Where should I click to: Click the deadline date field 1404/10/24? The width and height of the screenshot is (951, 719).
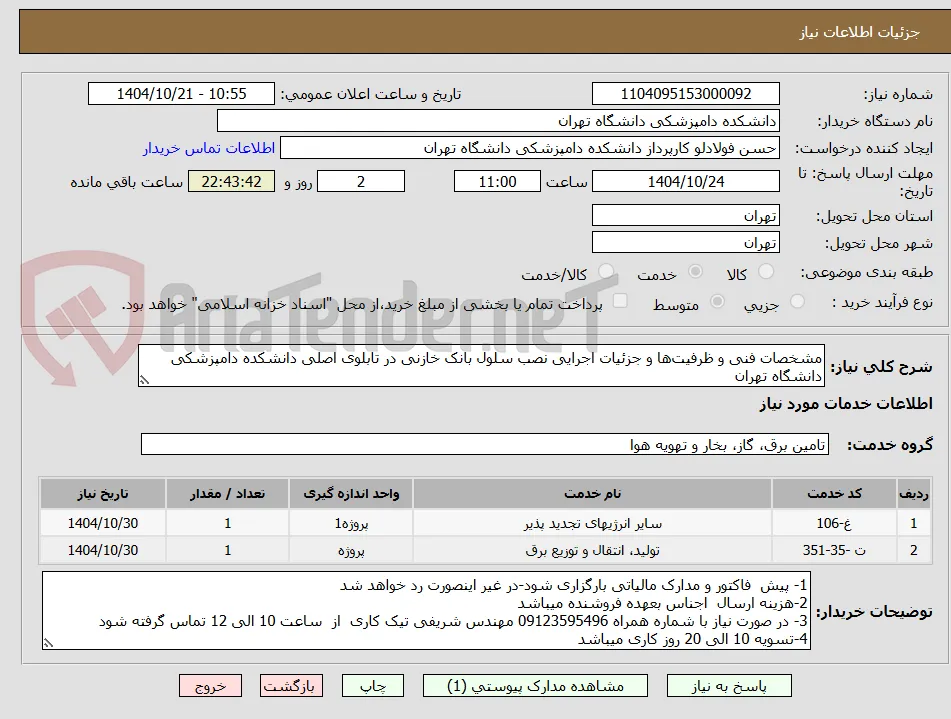tap(685, 181)
